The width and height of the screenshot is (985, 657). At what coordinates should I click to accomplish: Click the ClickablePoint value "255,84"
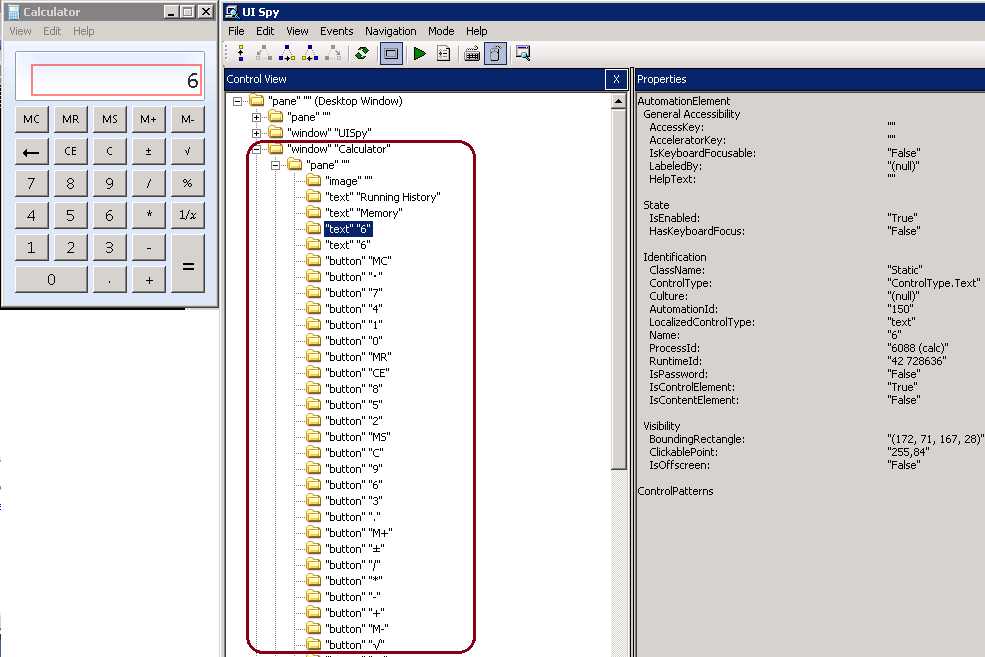pos(908,452)
